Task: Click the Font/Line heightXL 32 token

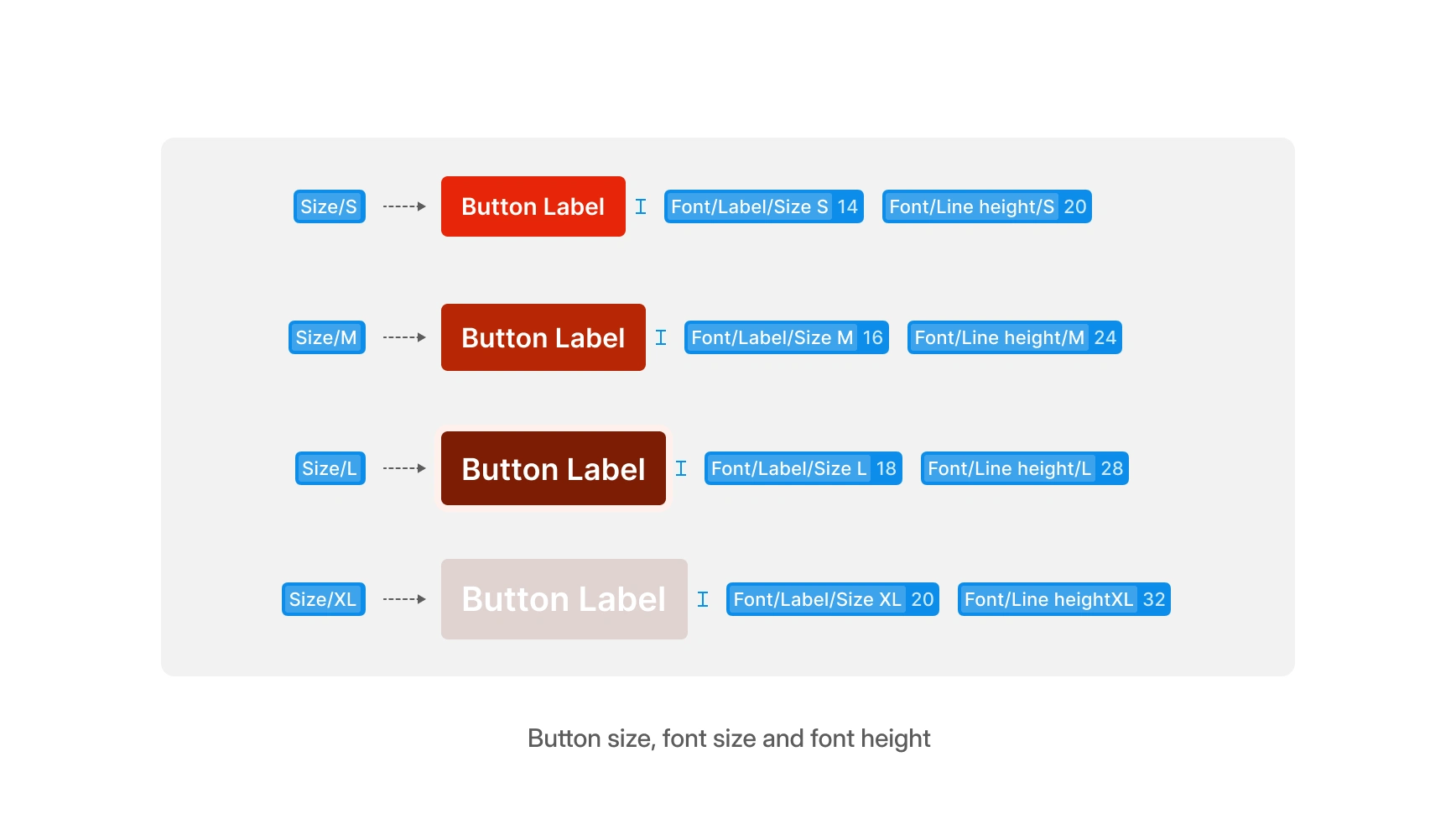Action: [x=1063, y=599]
